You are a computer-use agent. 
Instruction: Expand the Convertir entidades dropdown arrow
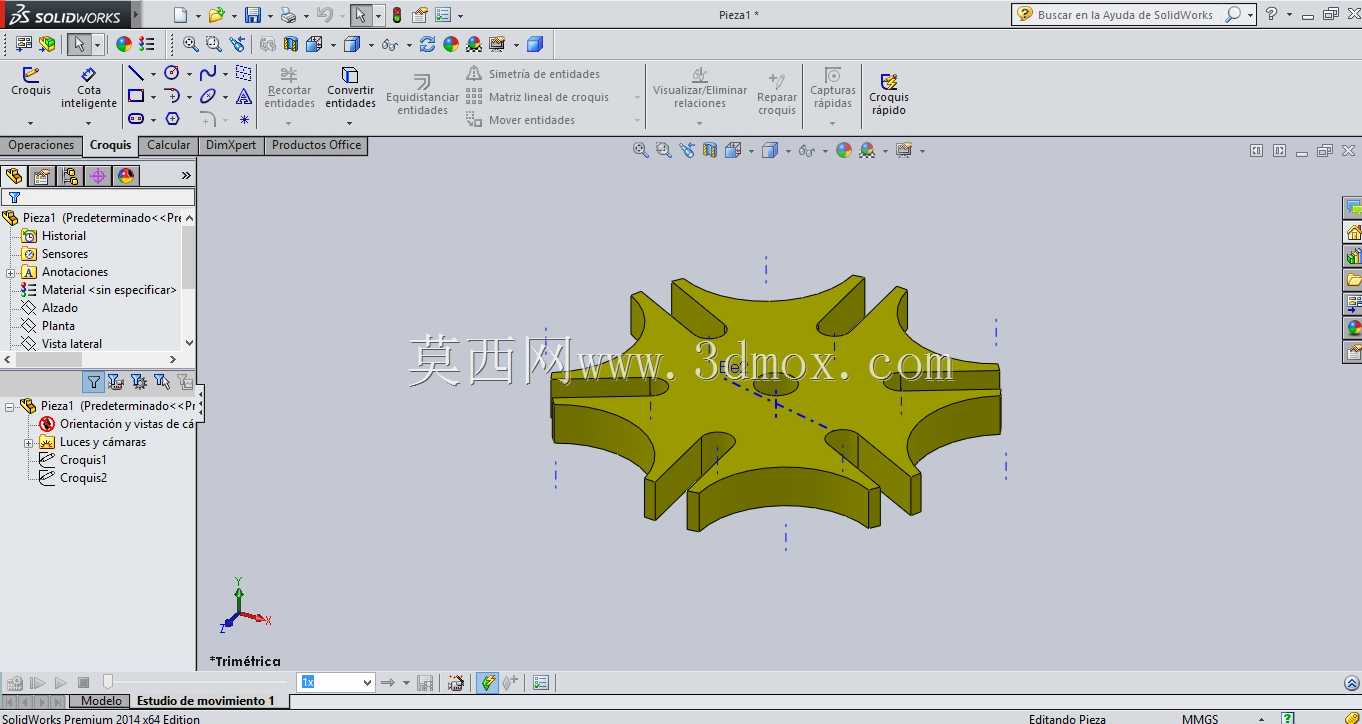tap(350, 123)
